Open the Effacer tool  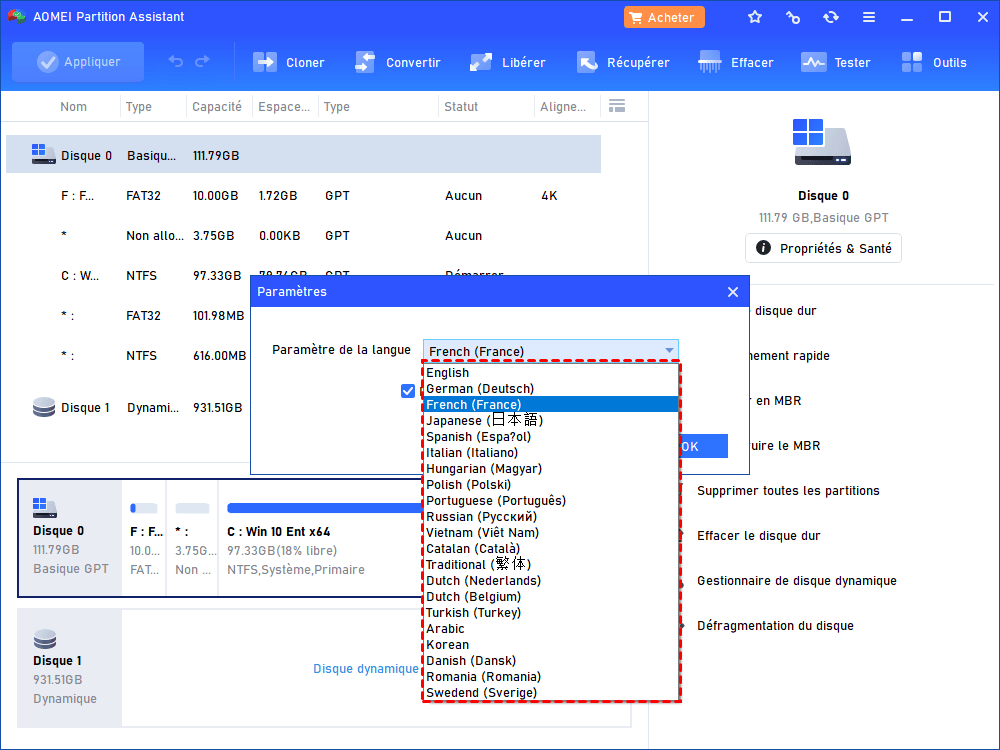click(x=735, y=62)
